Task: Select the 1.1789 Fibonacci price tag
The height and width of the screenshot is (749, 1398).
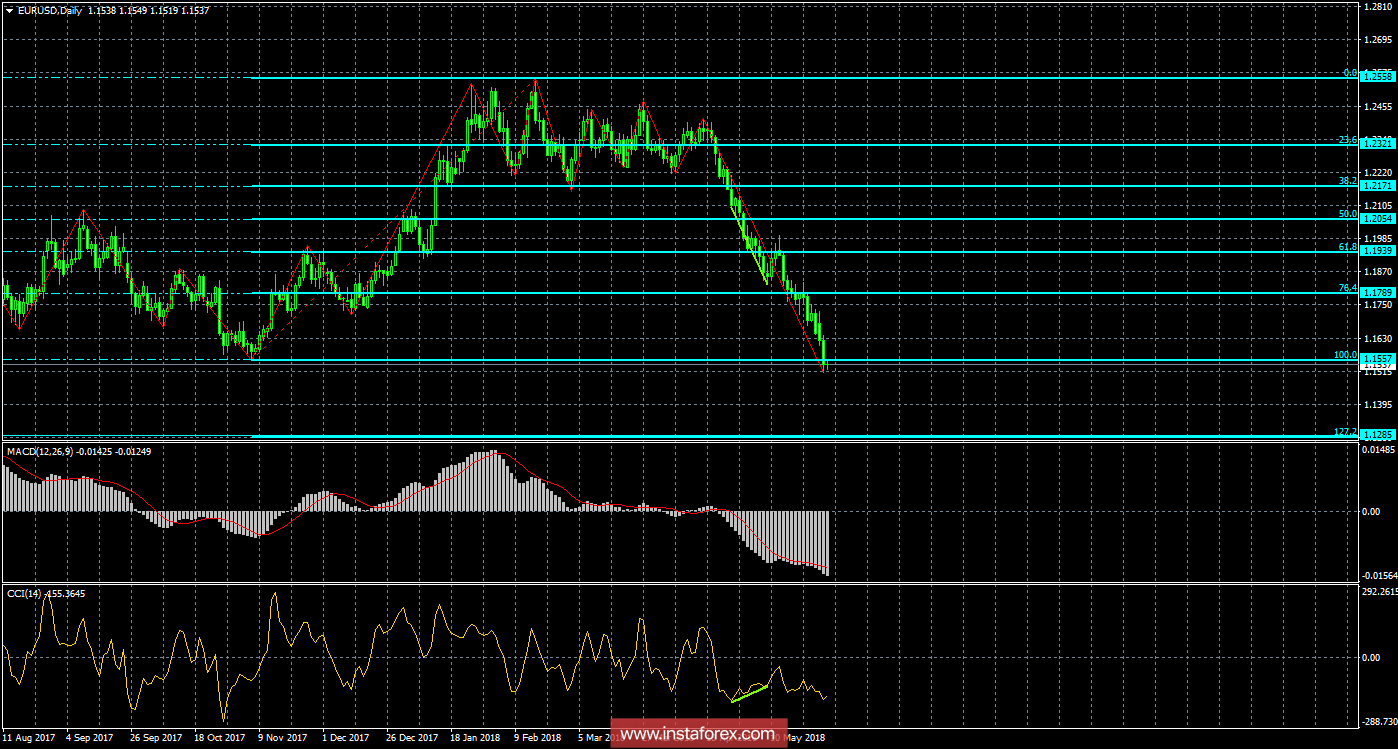Action: point(1379,293)
